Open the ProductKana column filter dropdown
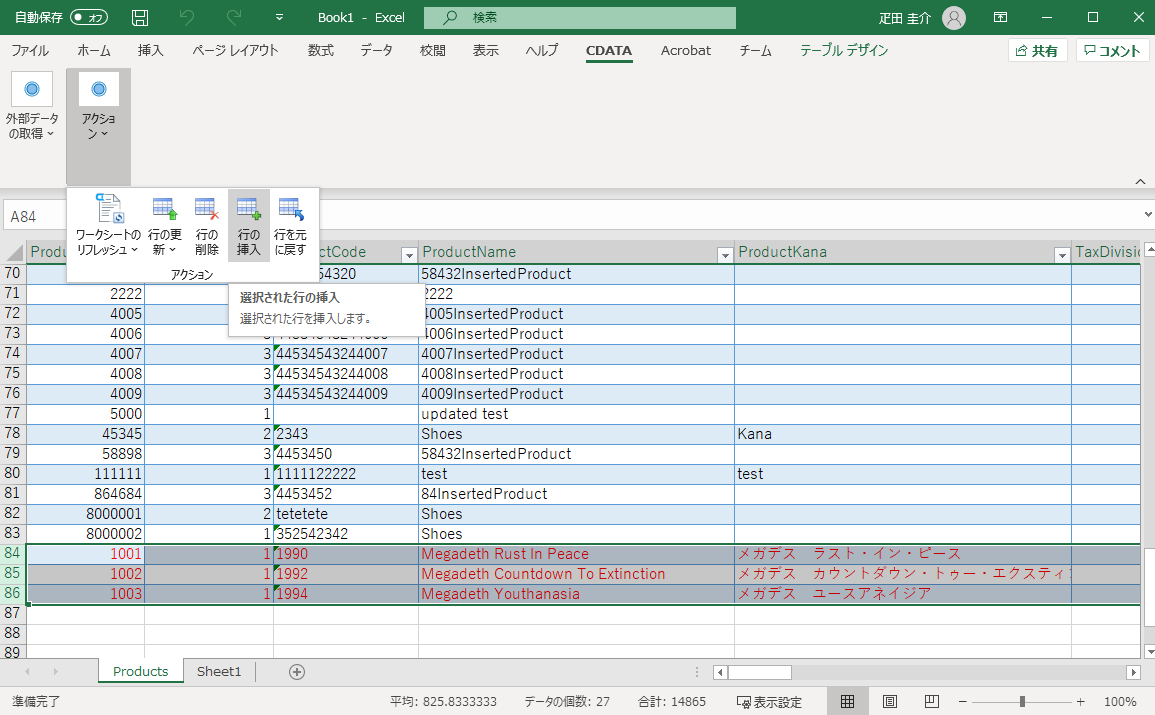 (1062, 255)
